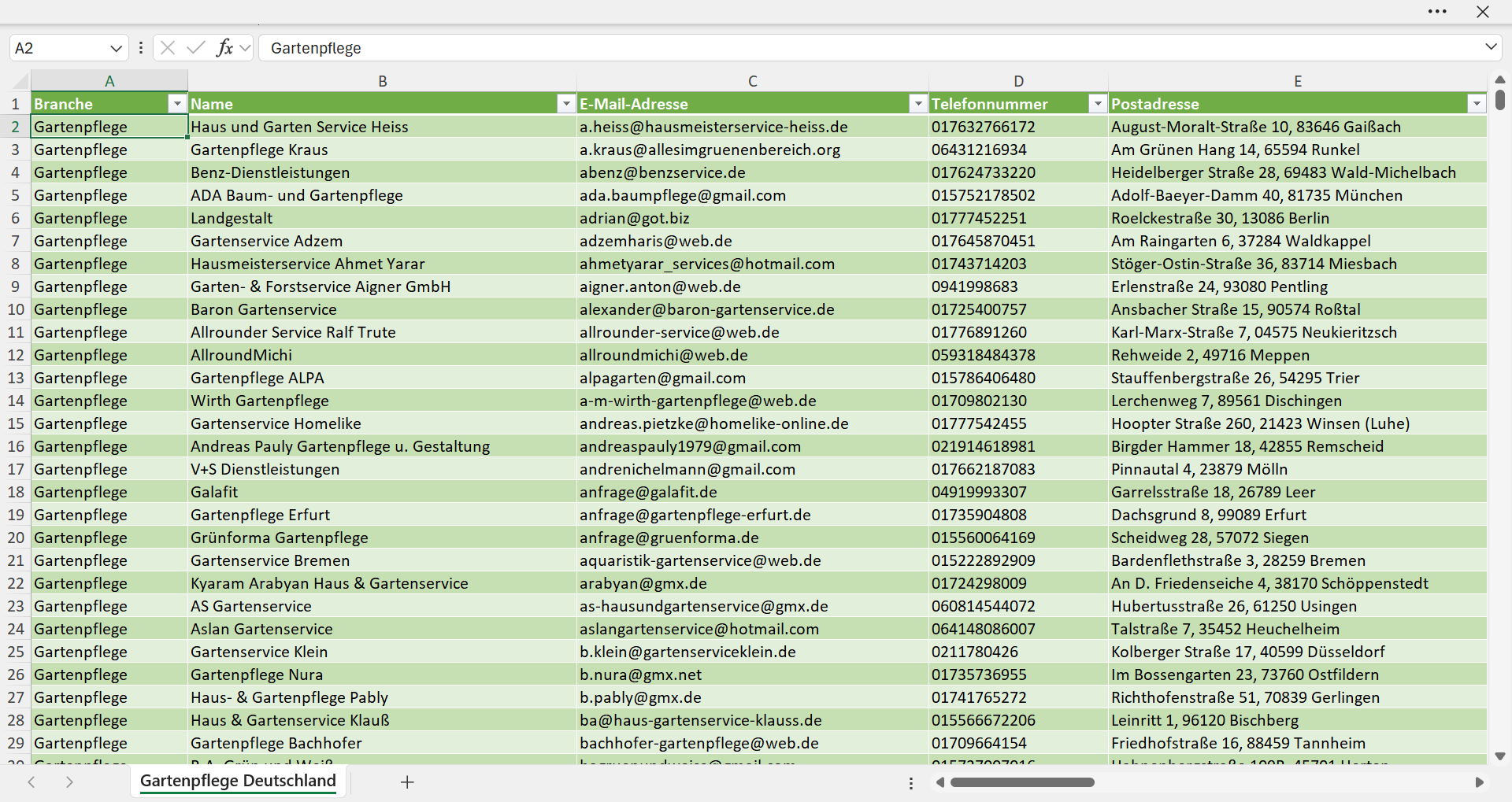The image size is (1512, 802).
Task: Select column D header
Action: coord(1019,81)
